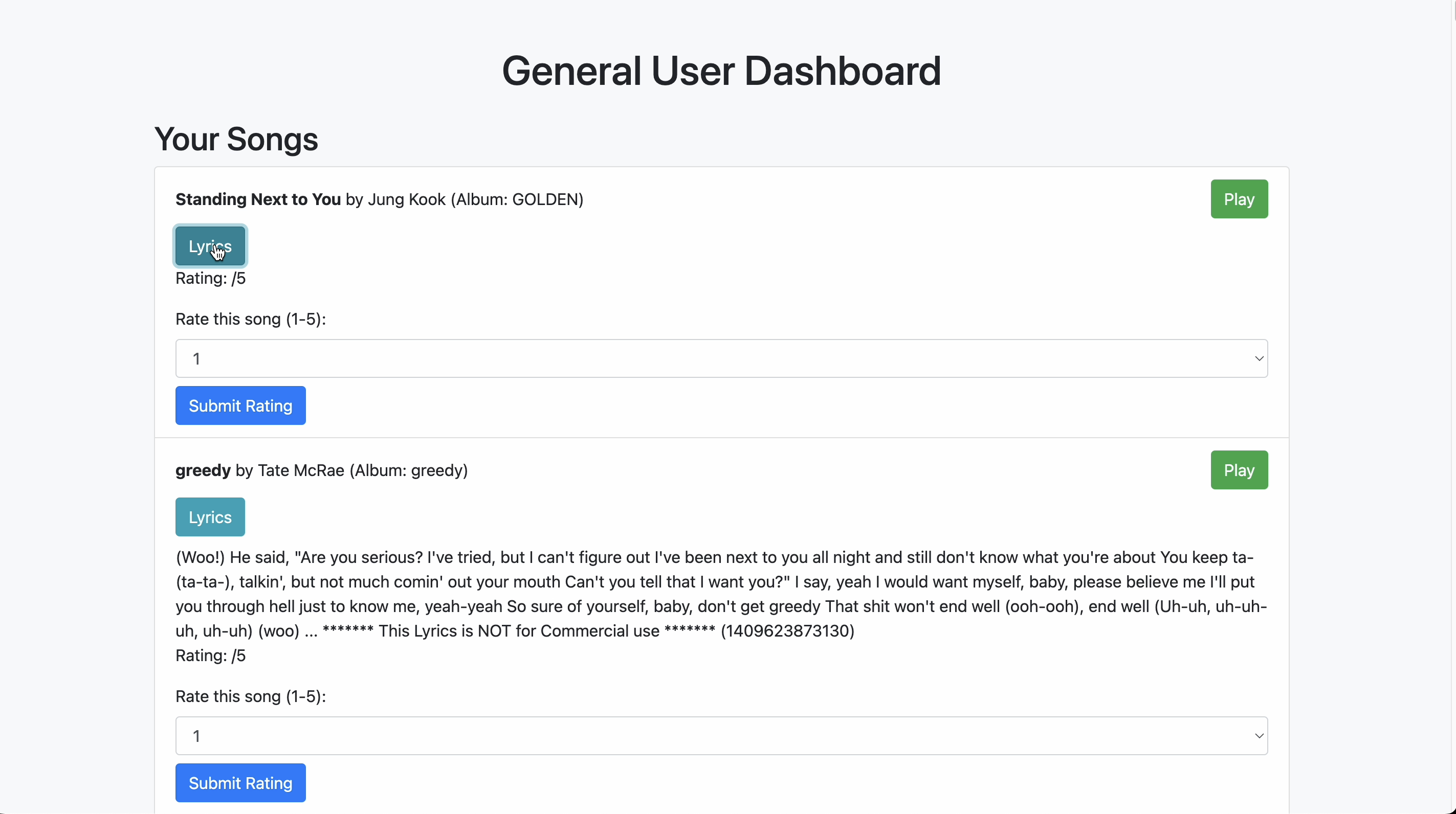
Task: Click the artist name Tate McRae
Action: pyautogui.click(x=301, y=470)
